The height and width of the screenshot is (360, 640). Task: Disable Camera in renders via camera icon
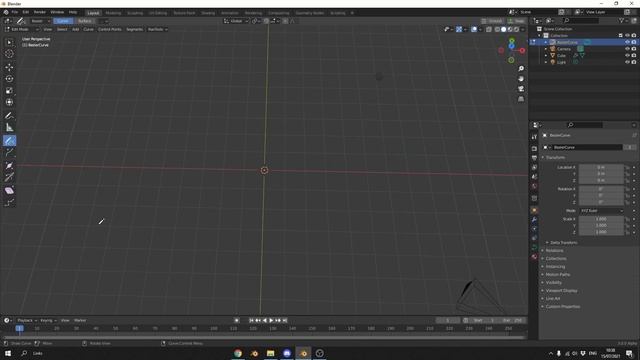coord(634,49)
